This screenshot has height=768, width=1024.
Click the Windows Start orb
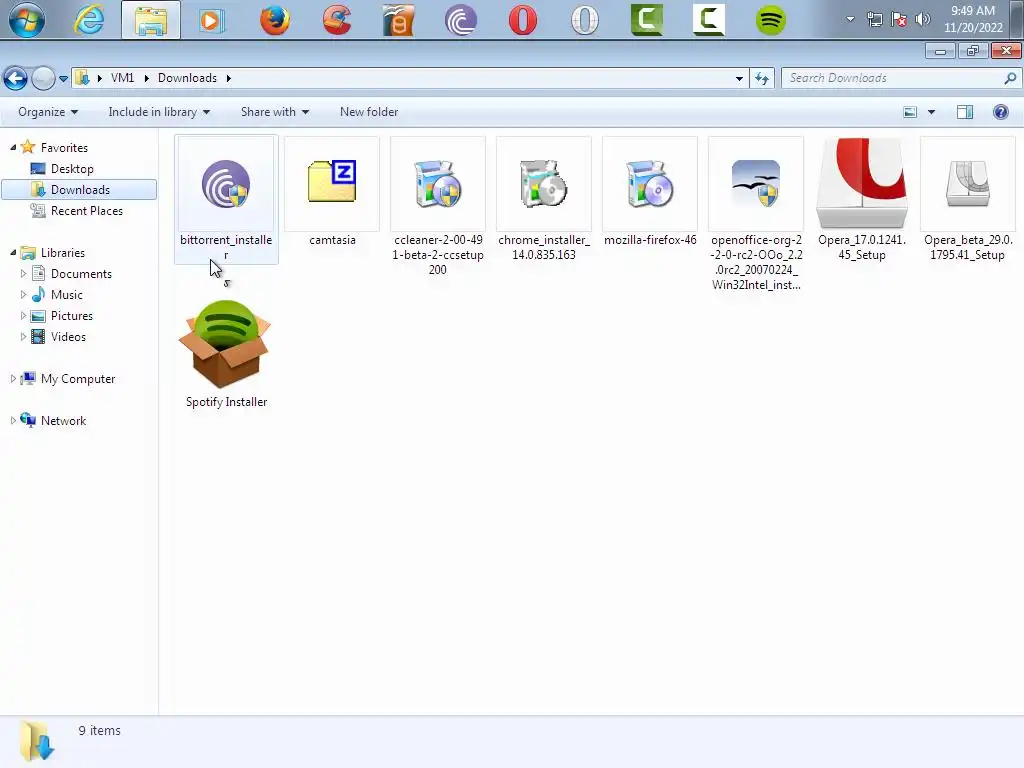(27, 20)
